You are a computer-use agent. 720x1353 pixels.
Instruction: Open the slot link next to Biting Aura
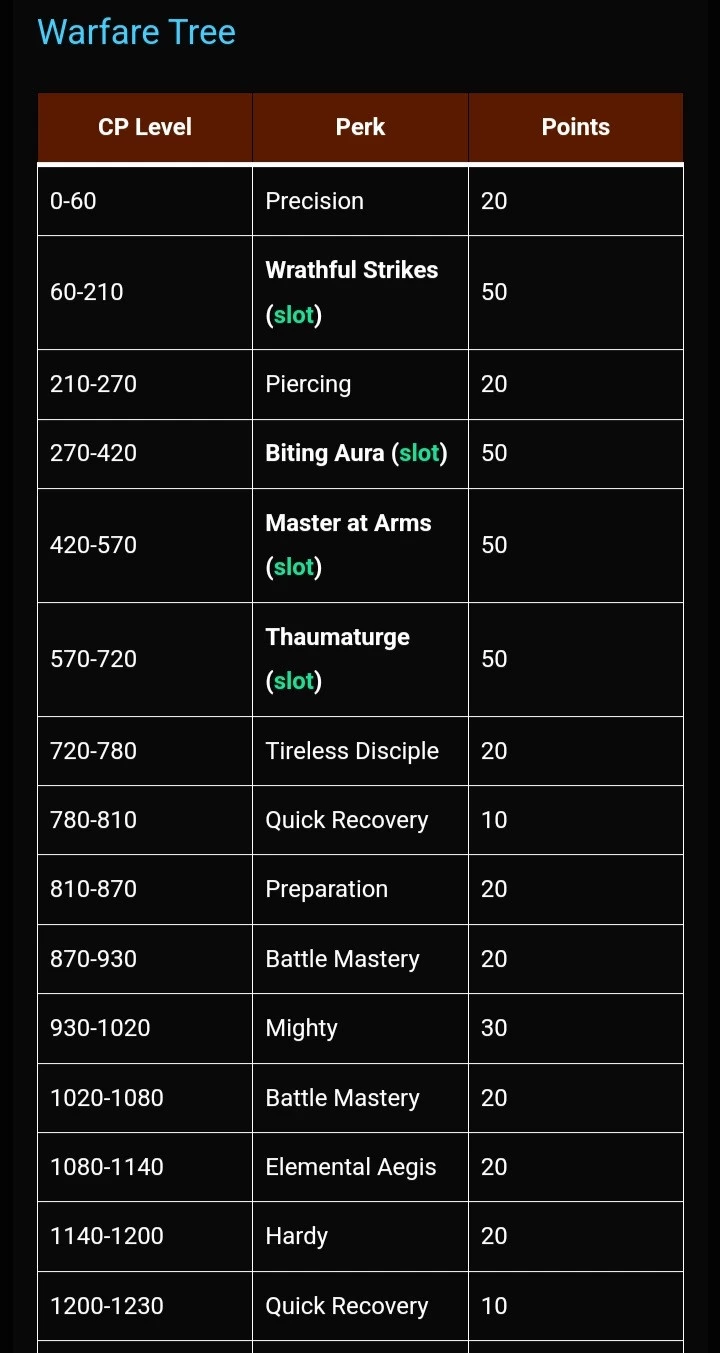tap(419, 453)
